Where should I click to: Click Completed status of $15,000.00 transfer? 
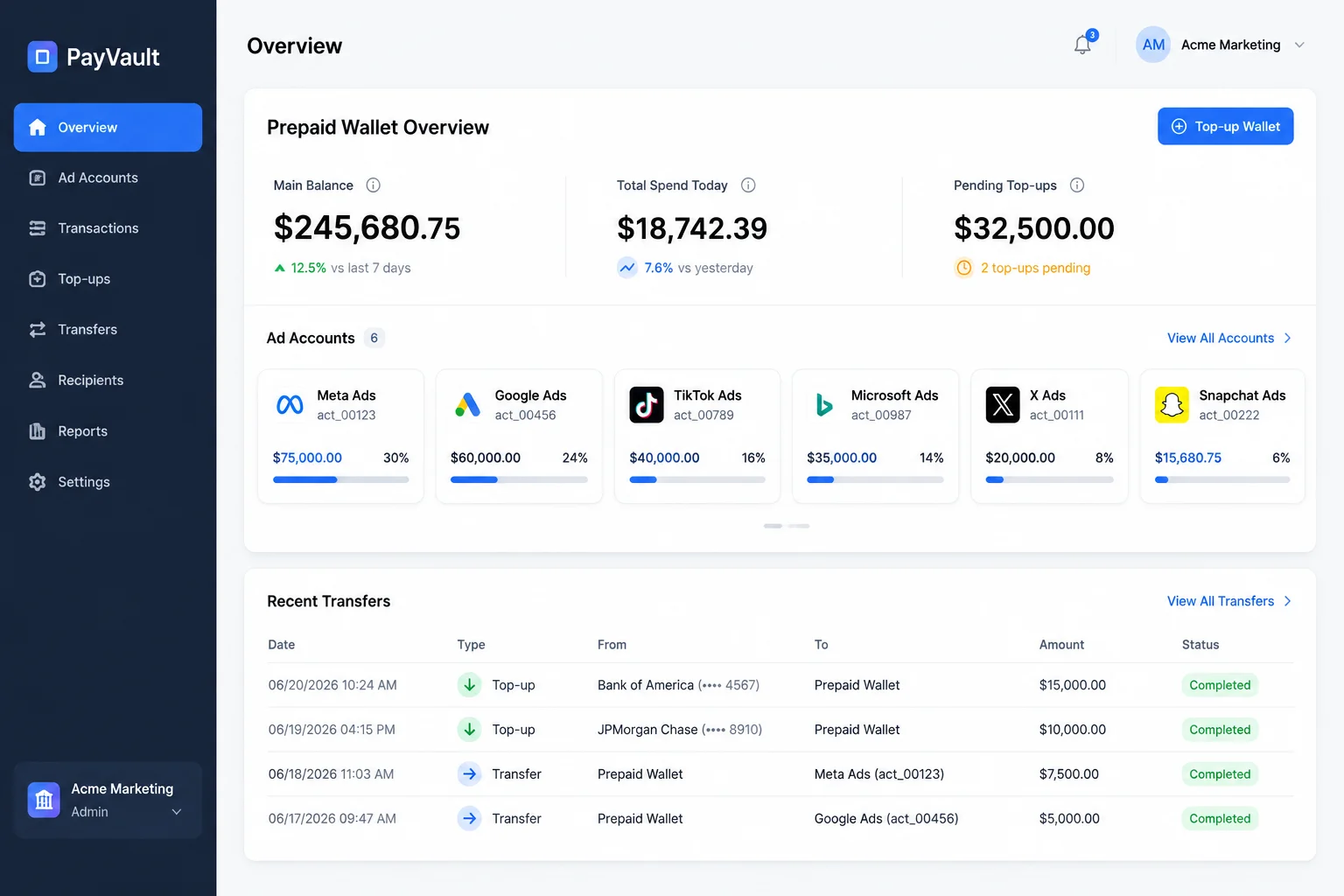1220,685
